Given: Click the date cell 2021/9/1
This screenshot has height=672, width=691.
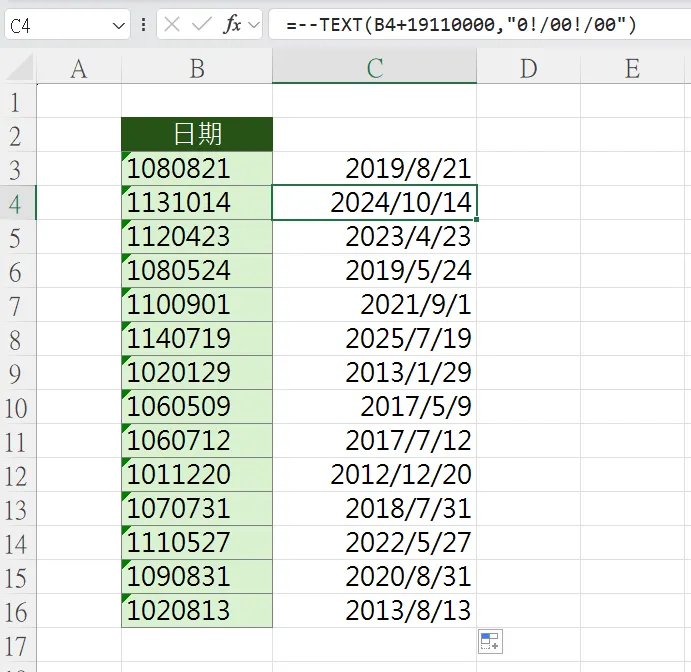Looking at the screenshot, I should (x=375, y=304).
